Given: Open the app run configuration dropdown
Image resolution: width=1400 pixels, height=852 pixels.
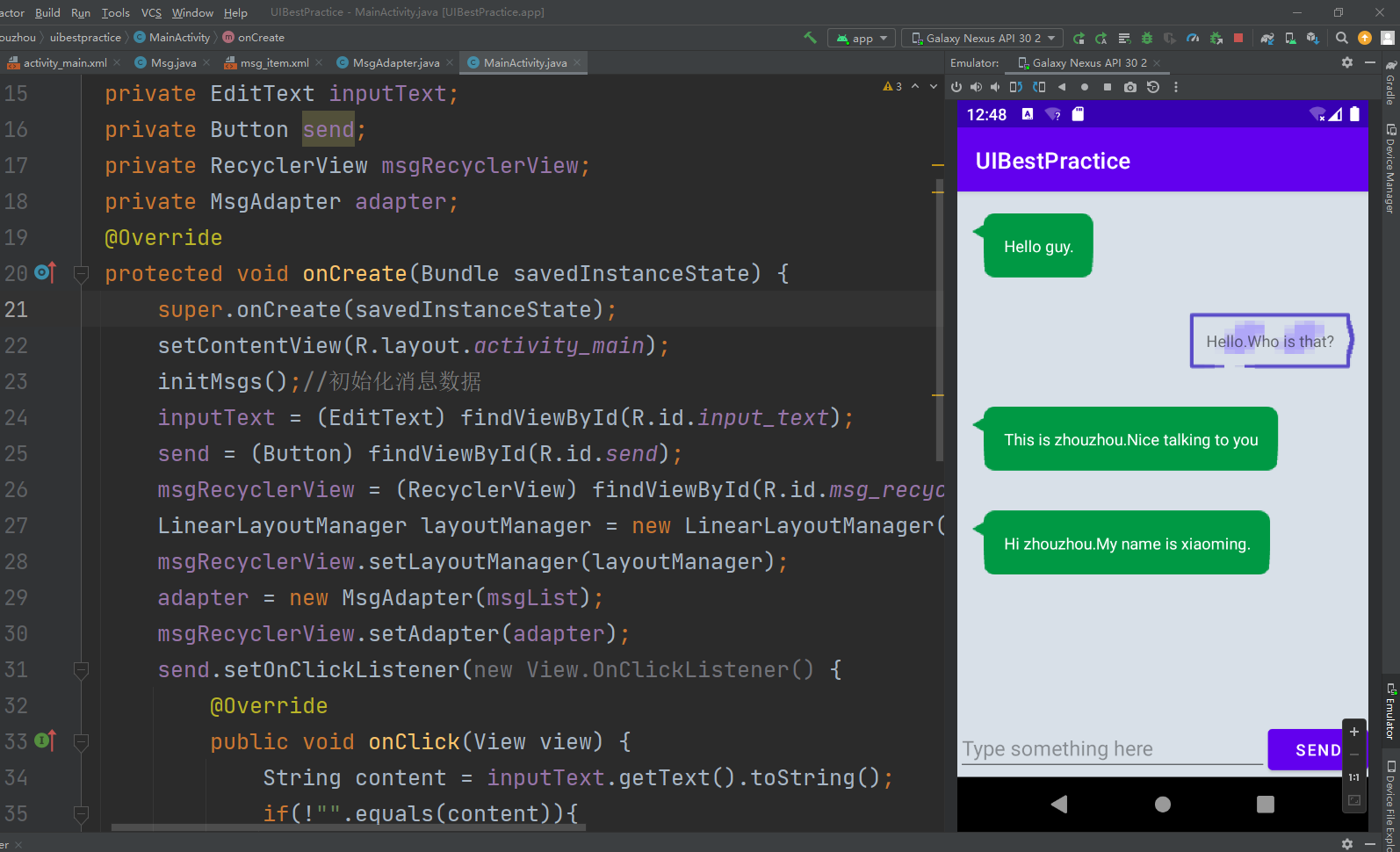Looking at the screenshot, I should 862,38.
